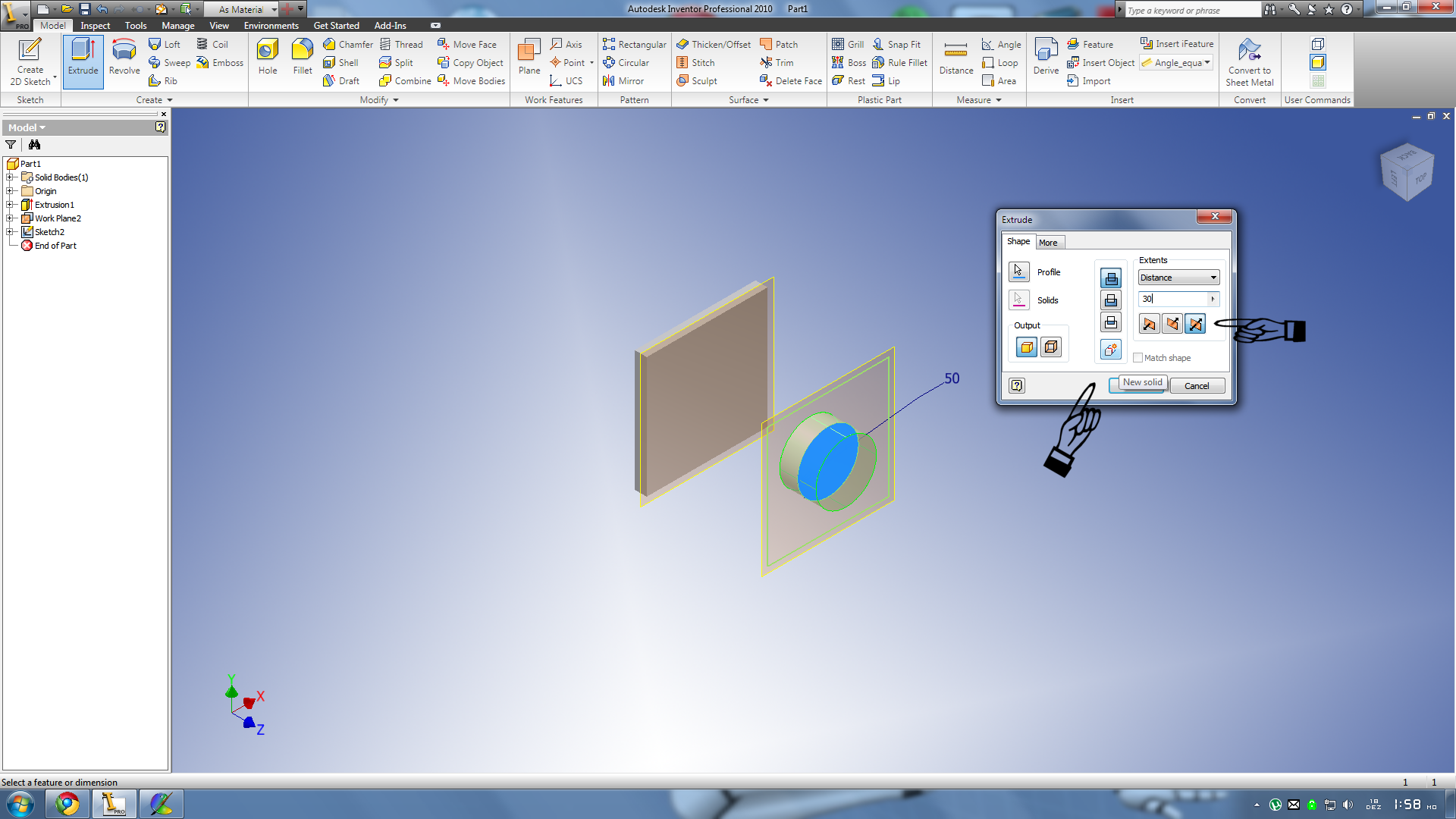
Task: Open the Distance extents dropdown
Action: [x=1178, y=278]
